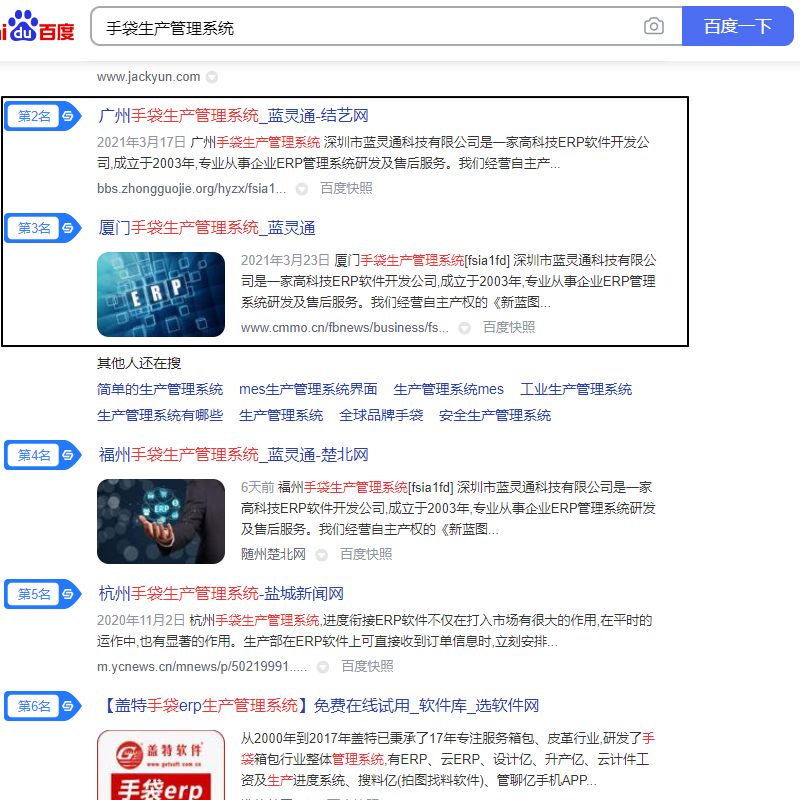Click the 百度一下 search button

737,26
